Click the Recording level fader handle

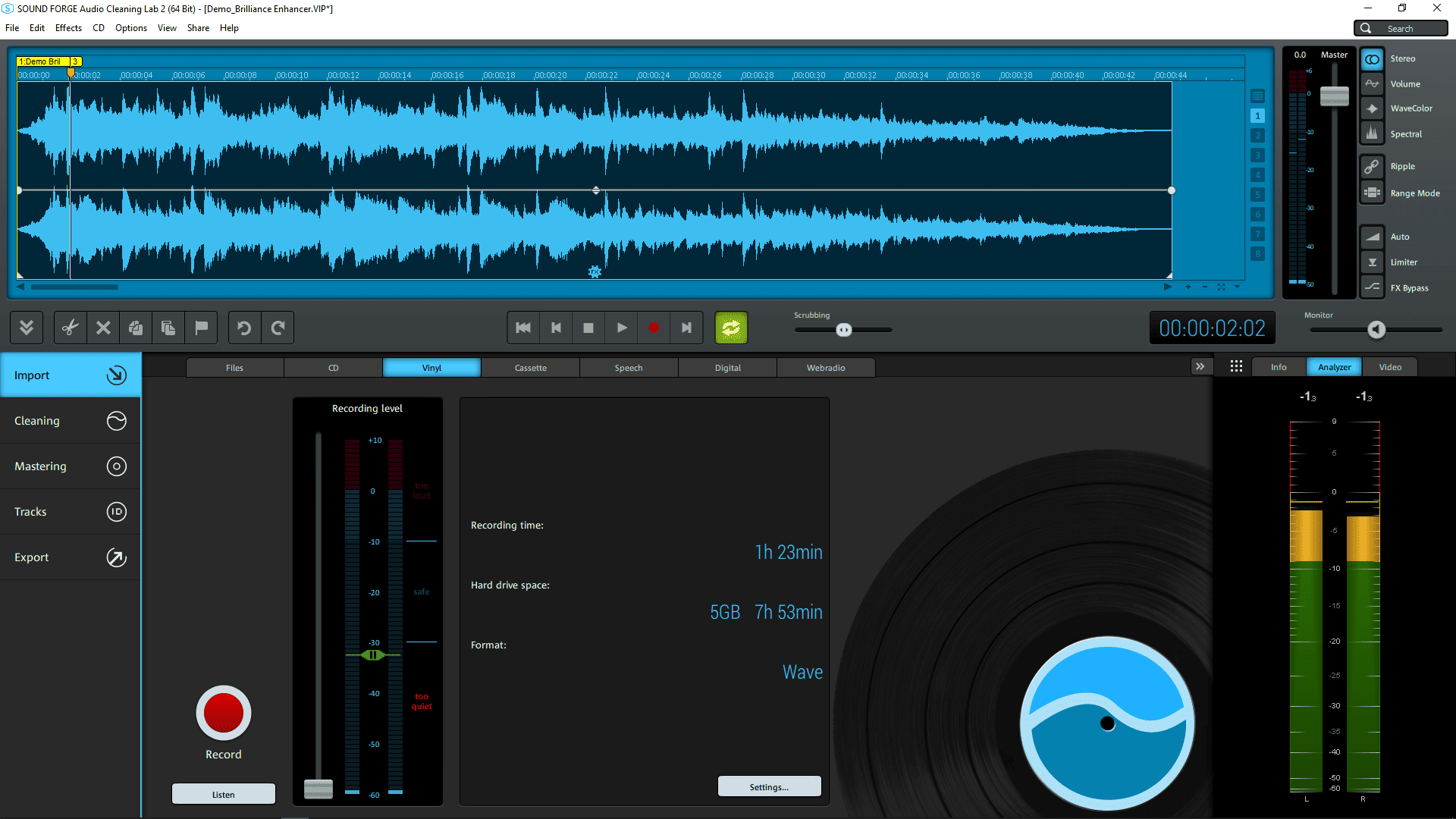318,789
